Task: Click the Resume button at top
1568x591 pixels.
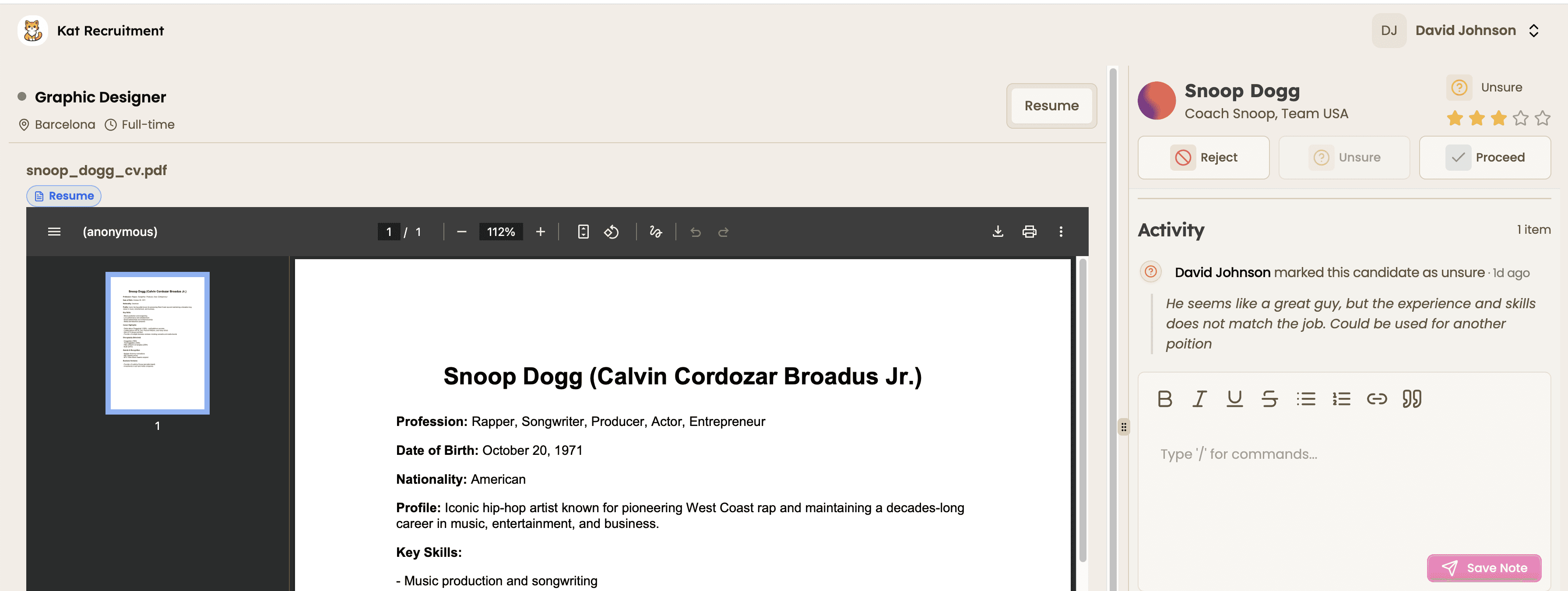Action: point(1051,106)
